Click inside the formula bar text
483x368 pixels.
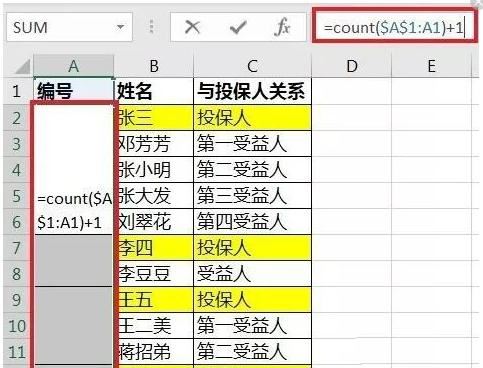tap(394, 27)
